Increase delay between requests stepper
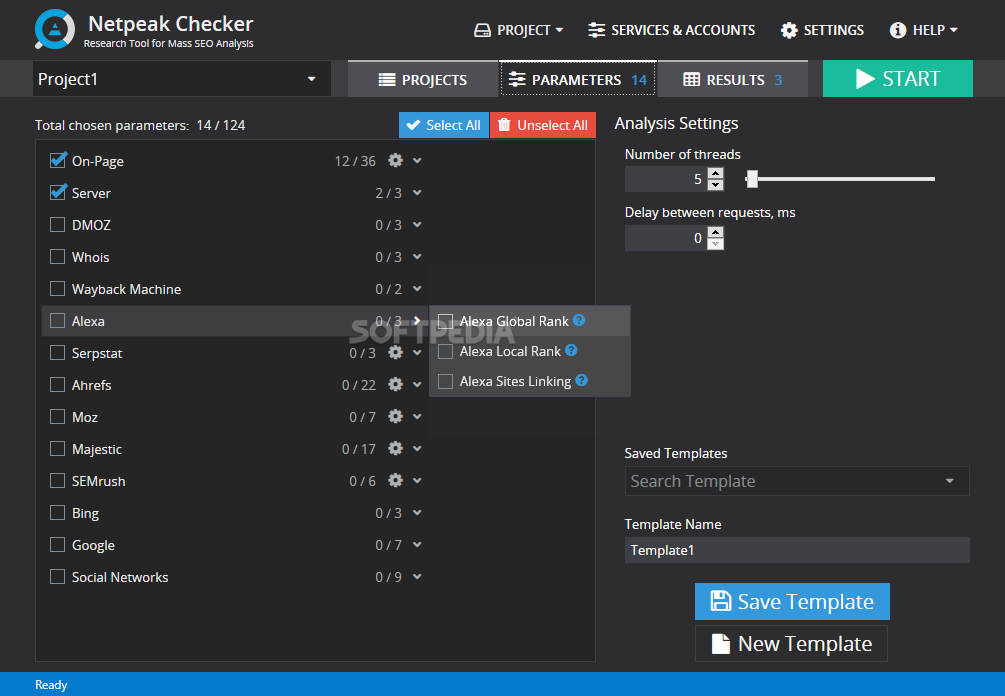 pyautogui.click(x=716, y=232)
